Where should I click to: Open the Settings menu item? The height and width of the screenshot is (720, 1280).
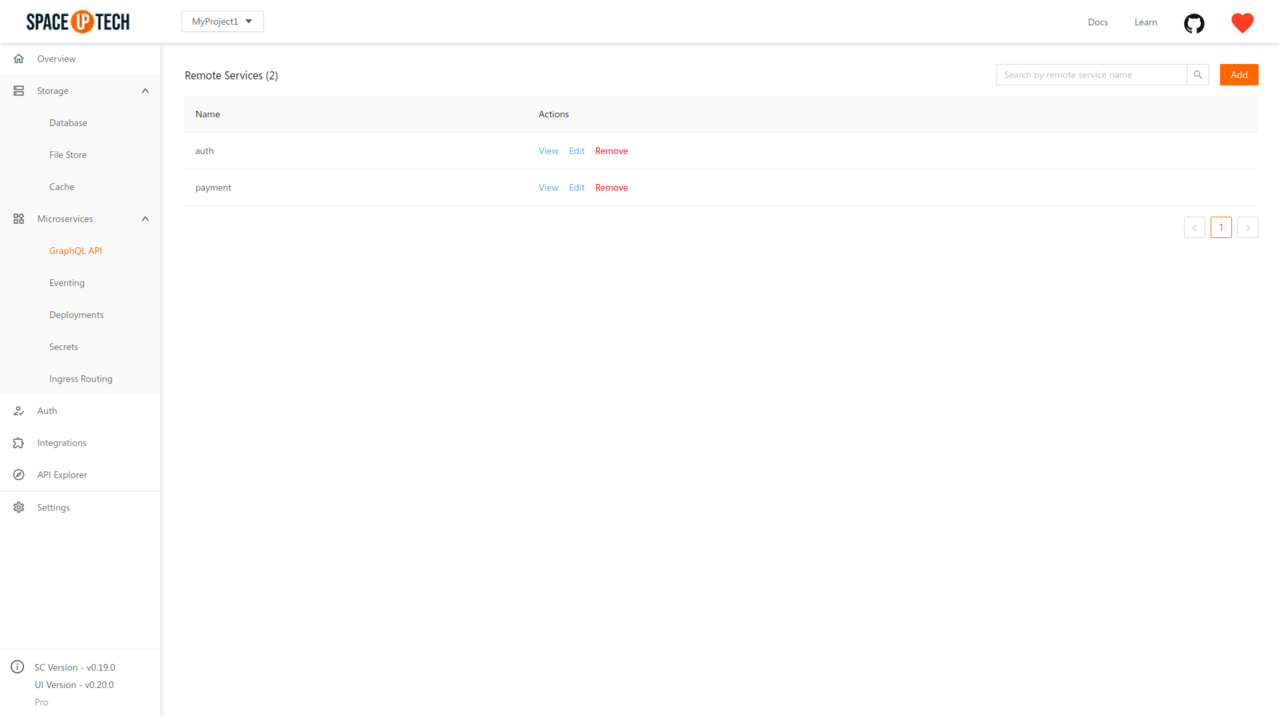[80, 508]
